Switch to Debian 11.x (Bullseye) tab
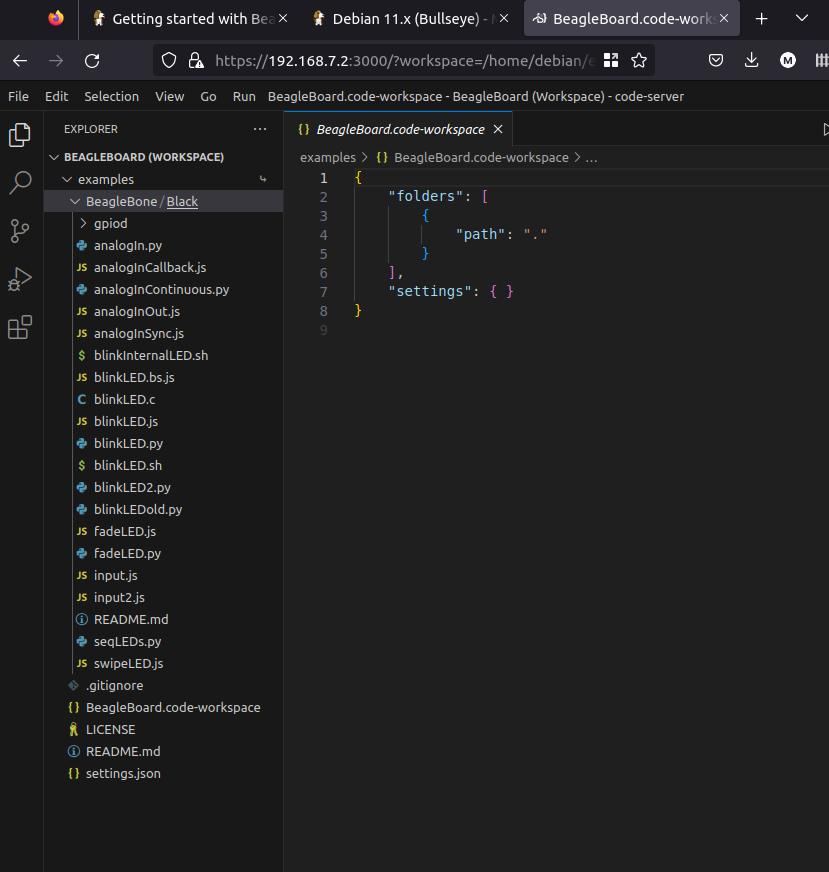 [410, 19]
